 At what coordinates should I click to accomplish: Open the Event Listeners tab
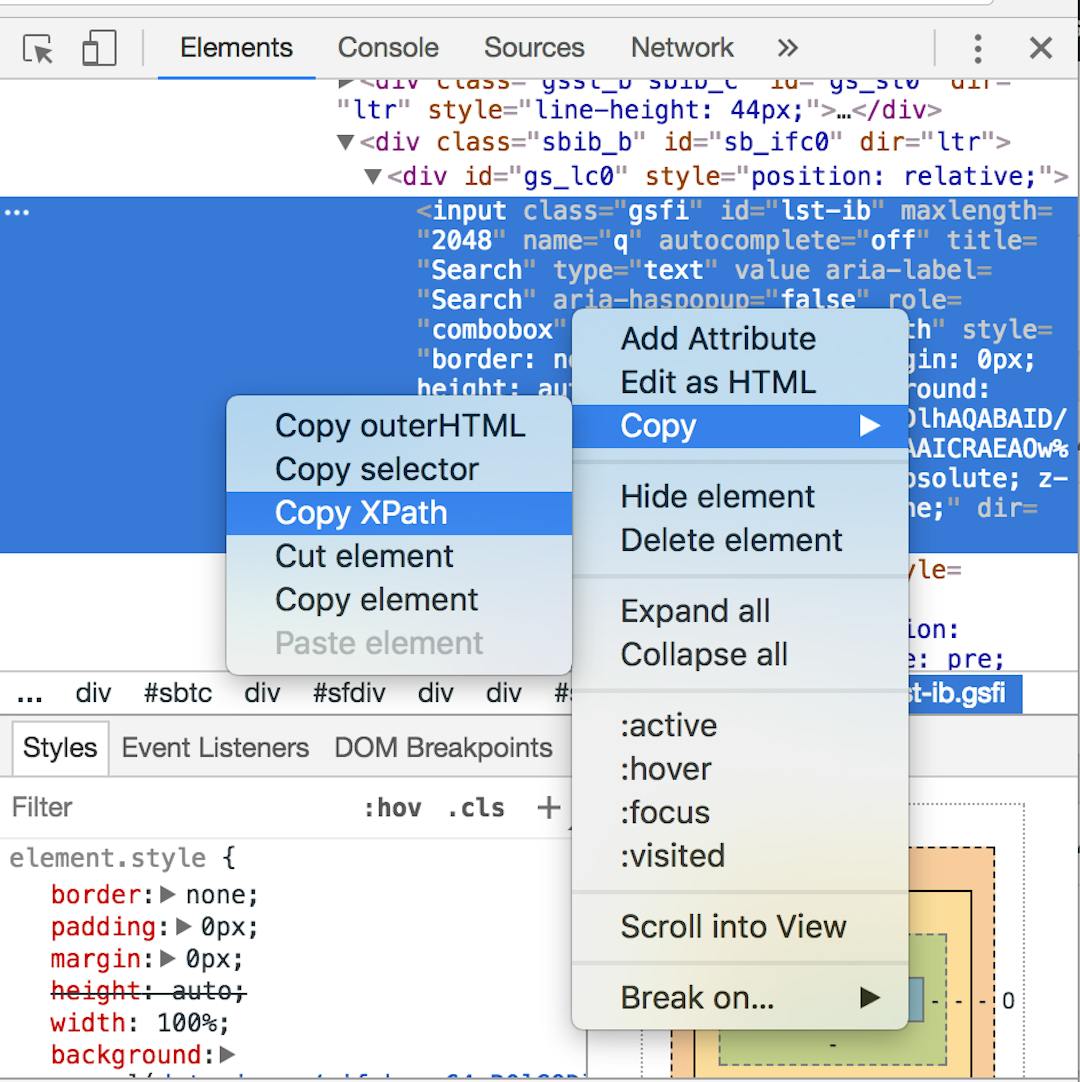click(214, 747)
